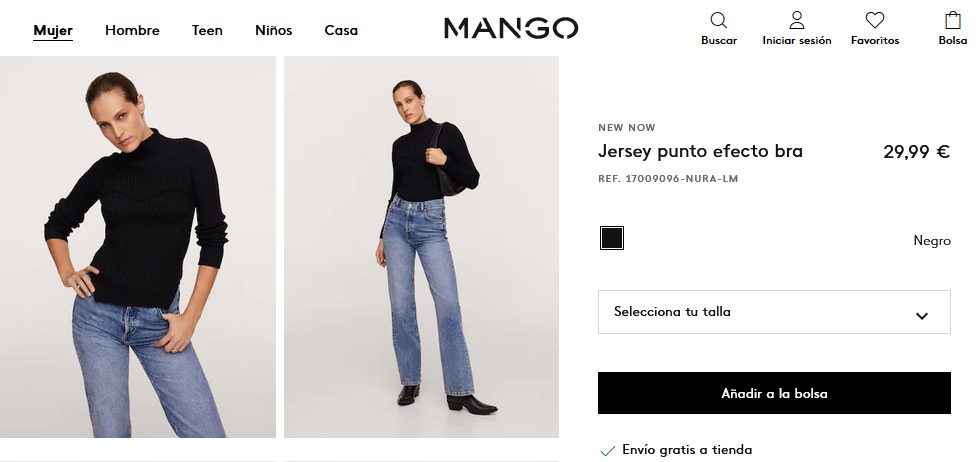Open the close-up sweater product photo
This screenshot has height=462, width=978.
pyautogui.click(x=138, y=247)
